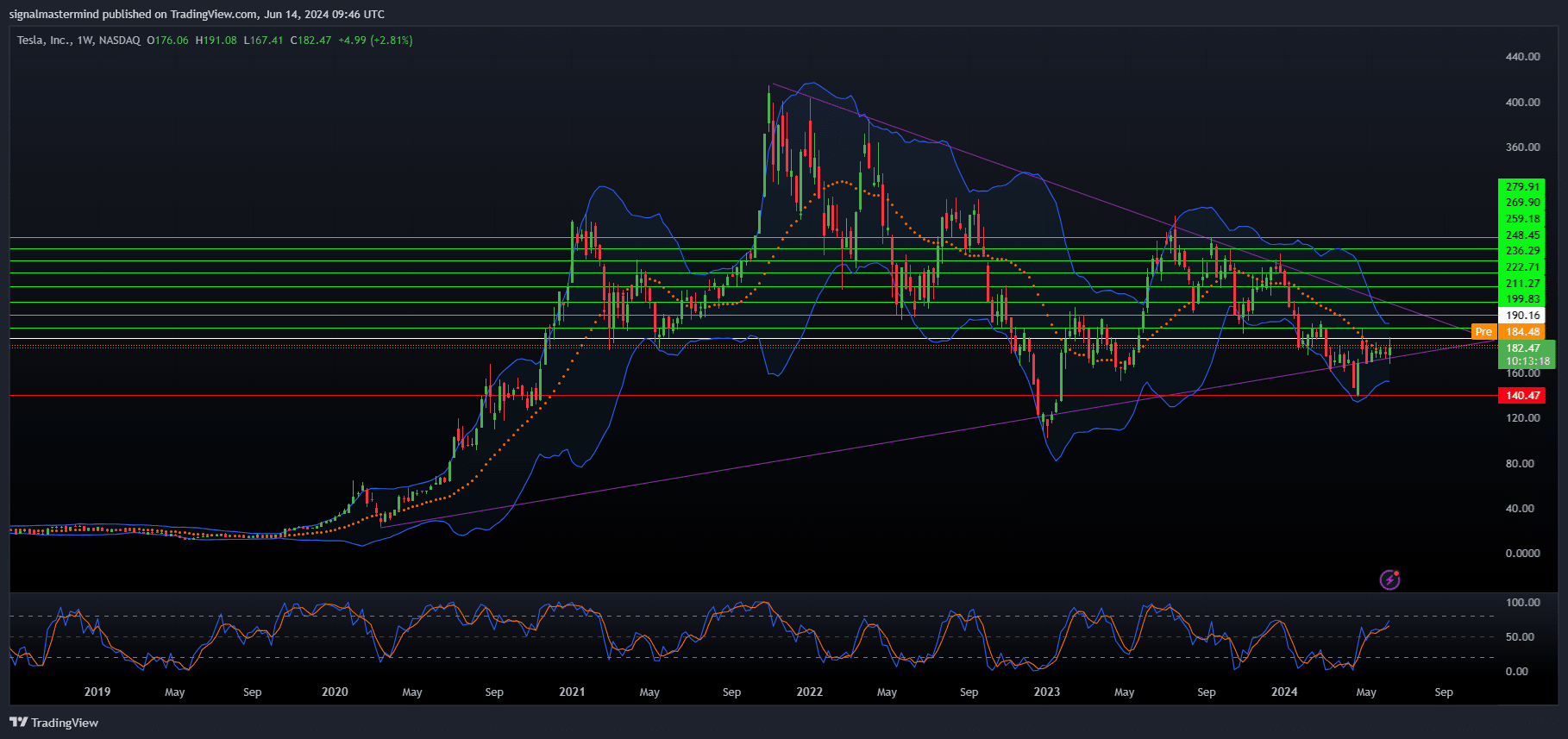Click the 440.00 price axis tick
Screen dimensions: 1568x739
coord(1522,57)
